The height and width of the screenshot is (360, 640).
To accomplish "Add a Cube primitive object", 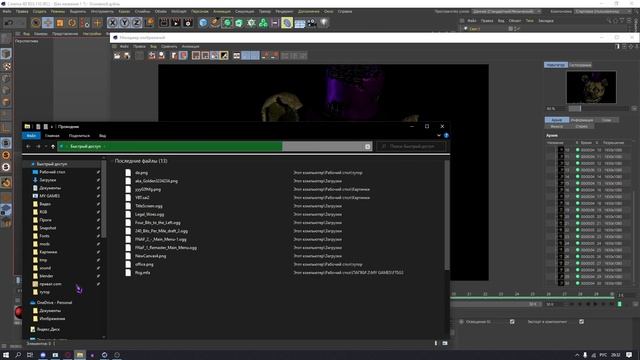I will pos(203,23).
